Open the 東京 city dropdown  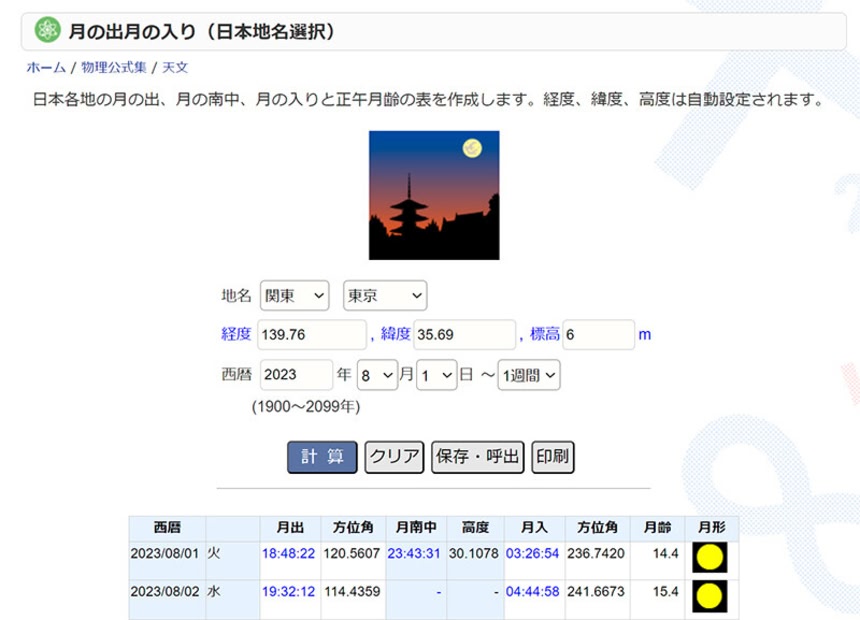coord(385,296)
